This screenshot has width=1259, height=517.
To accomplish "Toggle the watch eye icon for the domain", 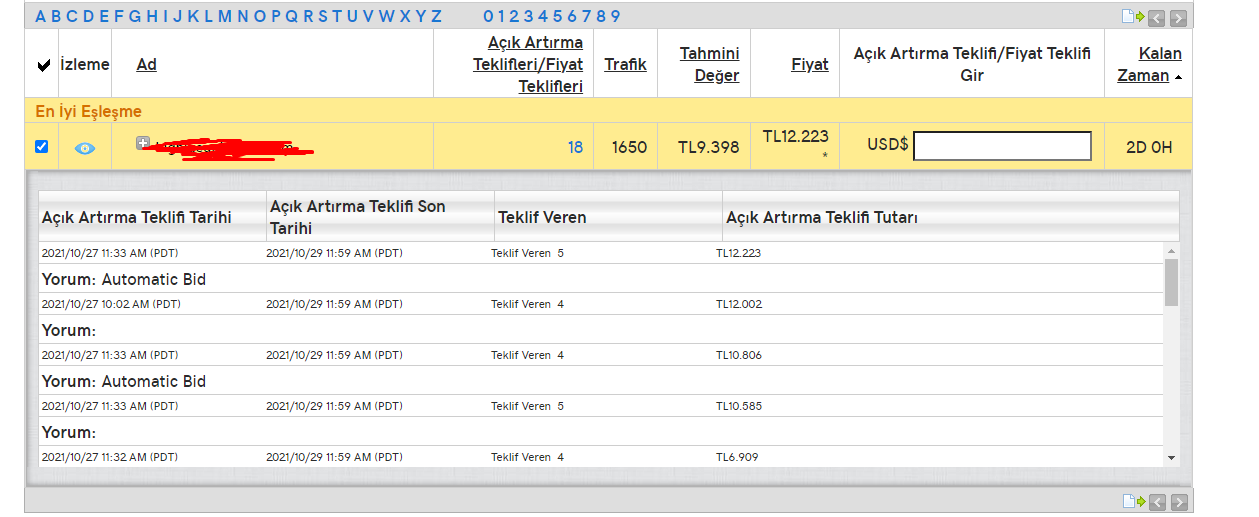I will point(85,148).
